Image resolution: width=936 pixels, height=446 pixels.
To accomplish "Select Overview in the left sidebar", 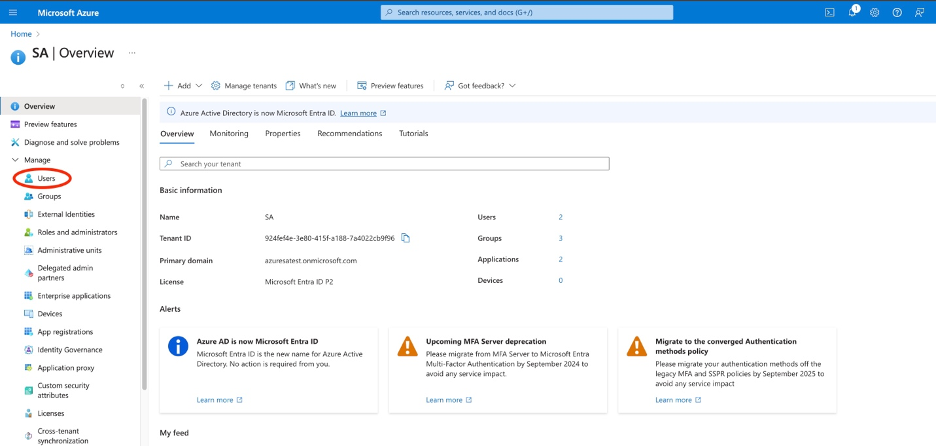I will click(x=70, y=106).
